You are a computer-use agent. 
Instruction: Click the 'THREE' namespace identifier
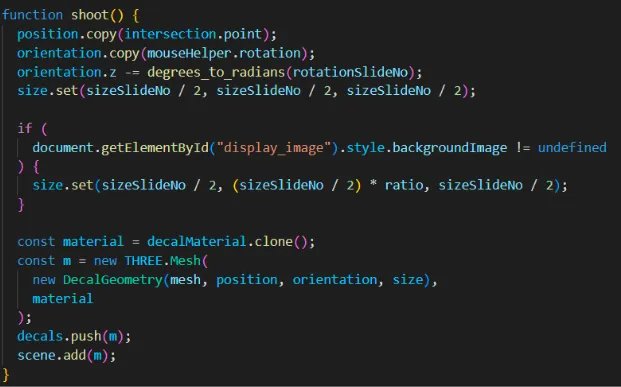pos(143,261)
